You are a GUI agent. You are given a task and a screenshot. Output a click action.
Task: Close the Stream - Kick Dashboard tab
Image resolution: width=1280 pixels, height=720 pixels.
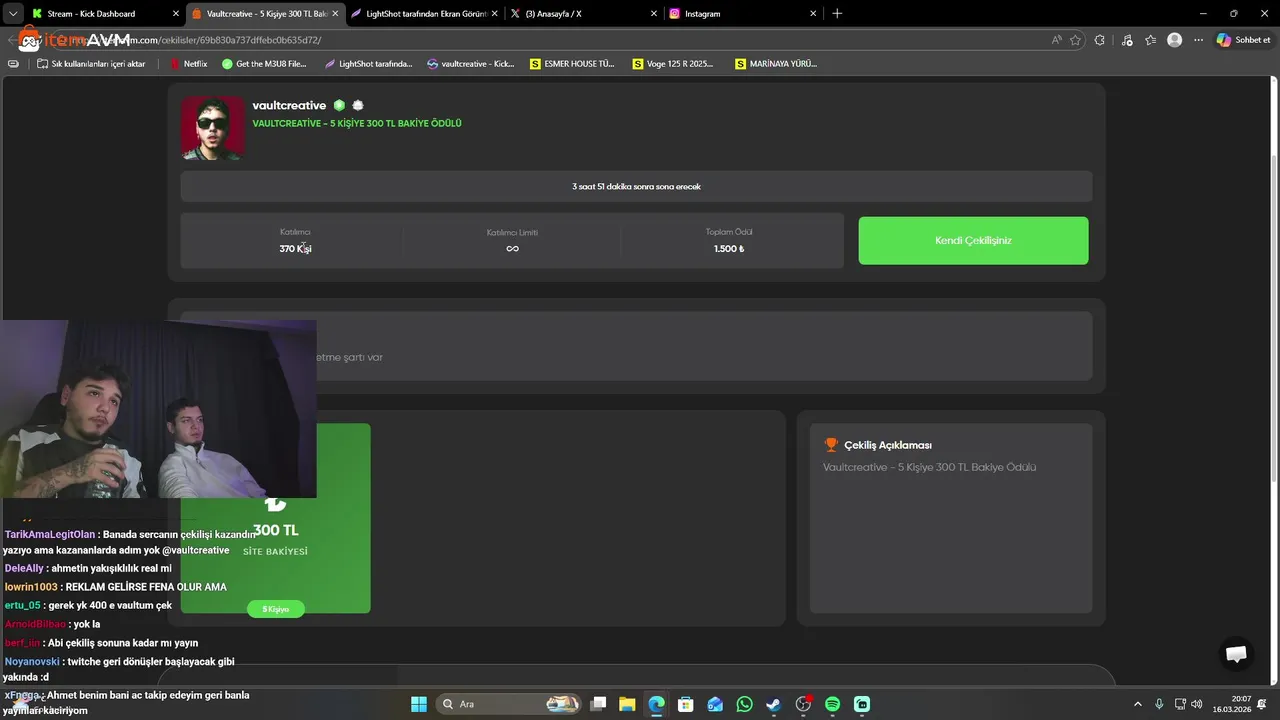177,14
